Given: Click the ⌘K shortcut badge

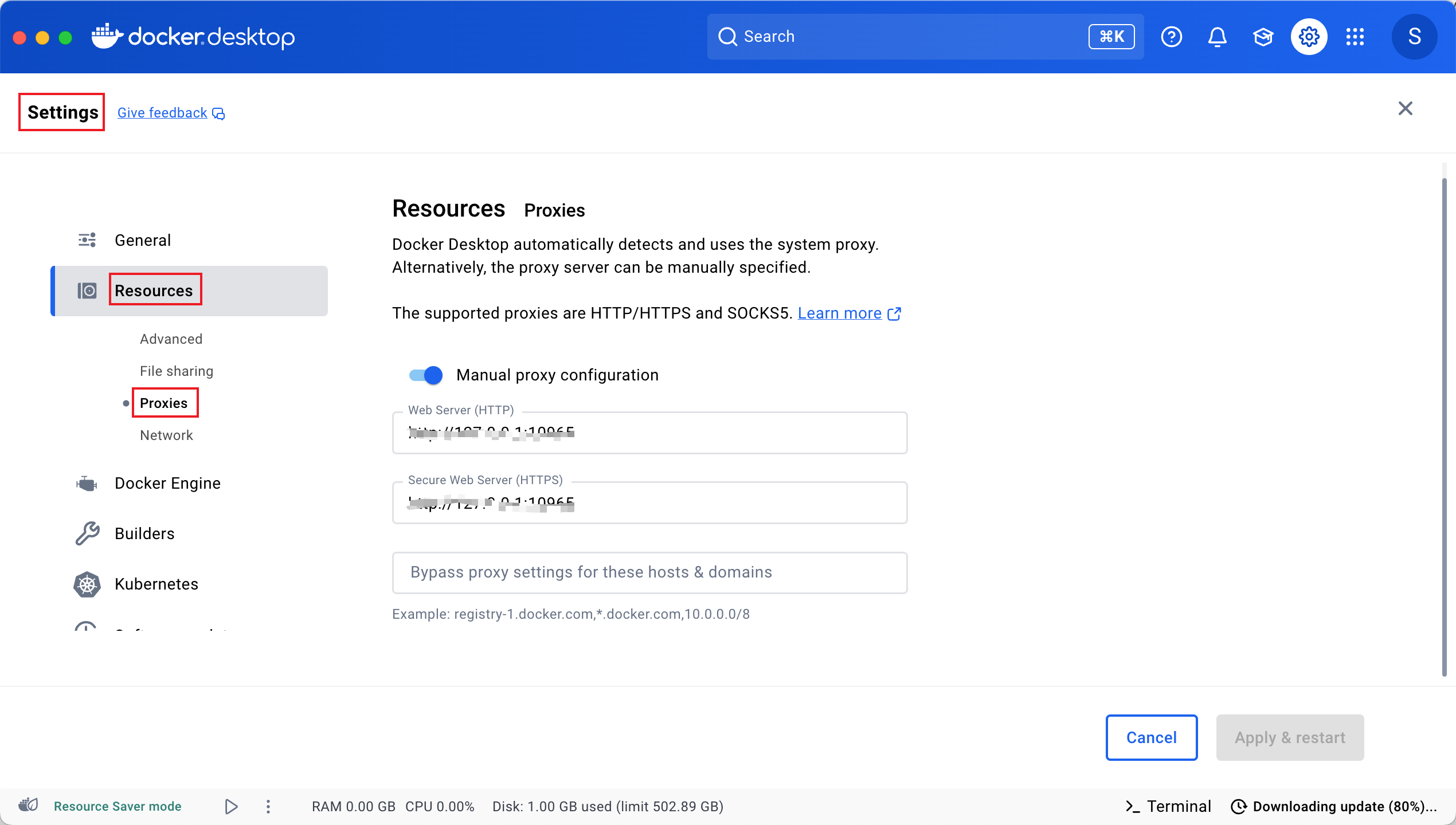Looking at the screenshot, I should (1111, 37).
